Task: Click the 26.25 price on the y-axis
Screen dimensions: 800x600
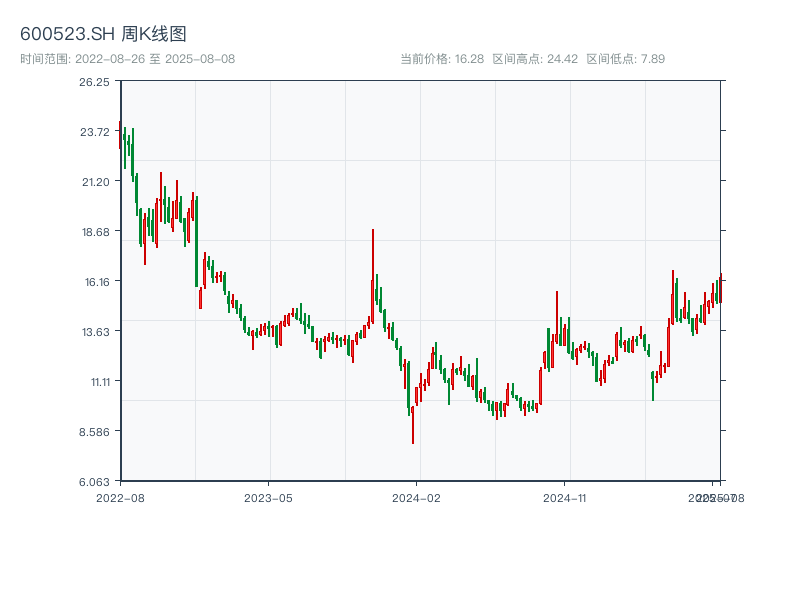Action: pyautogui.click(x=94, y=82)
